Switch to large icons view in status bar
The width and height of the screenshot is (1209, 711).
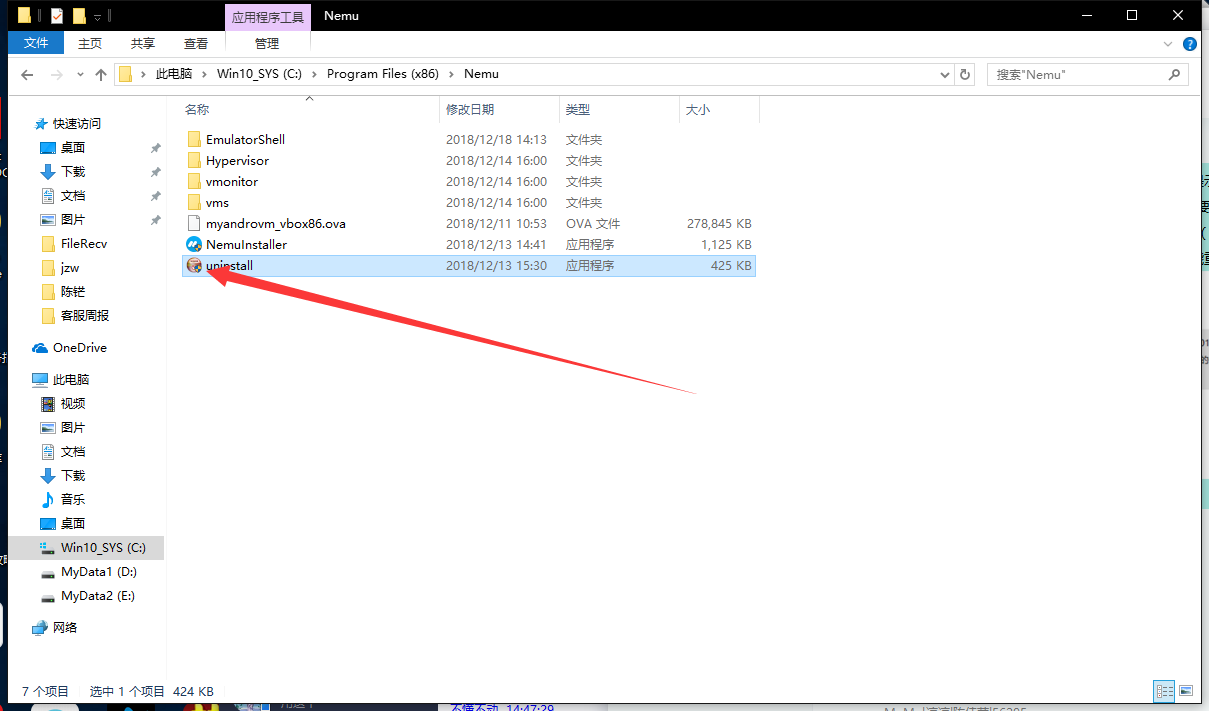(1186, 691)
